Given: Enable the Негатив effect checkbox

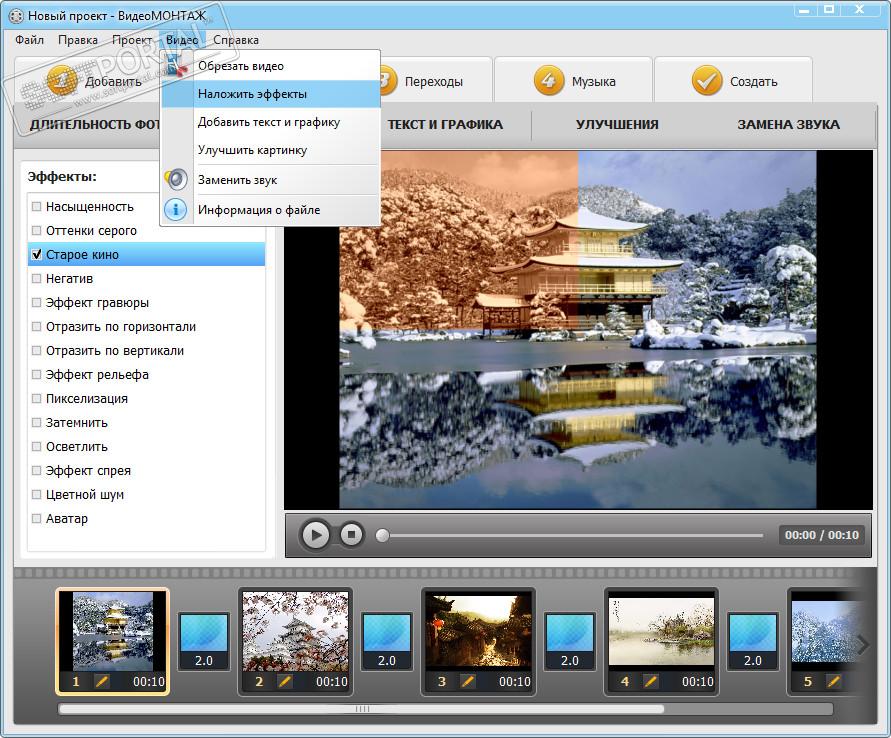Looking at the screenshot, I should click(x=37, y=279).
